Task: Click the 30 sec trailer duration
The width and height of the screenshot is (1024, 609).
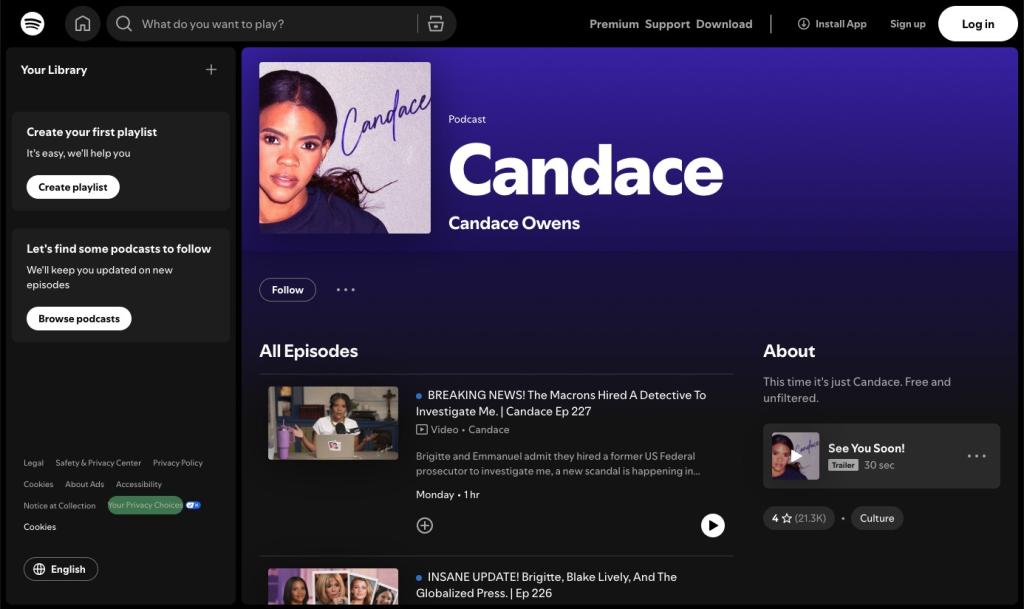Action: click(x=879, y=465)
